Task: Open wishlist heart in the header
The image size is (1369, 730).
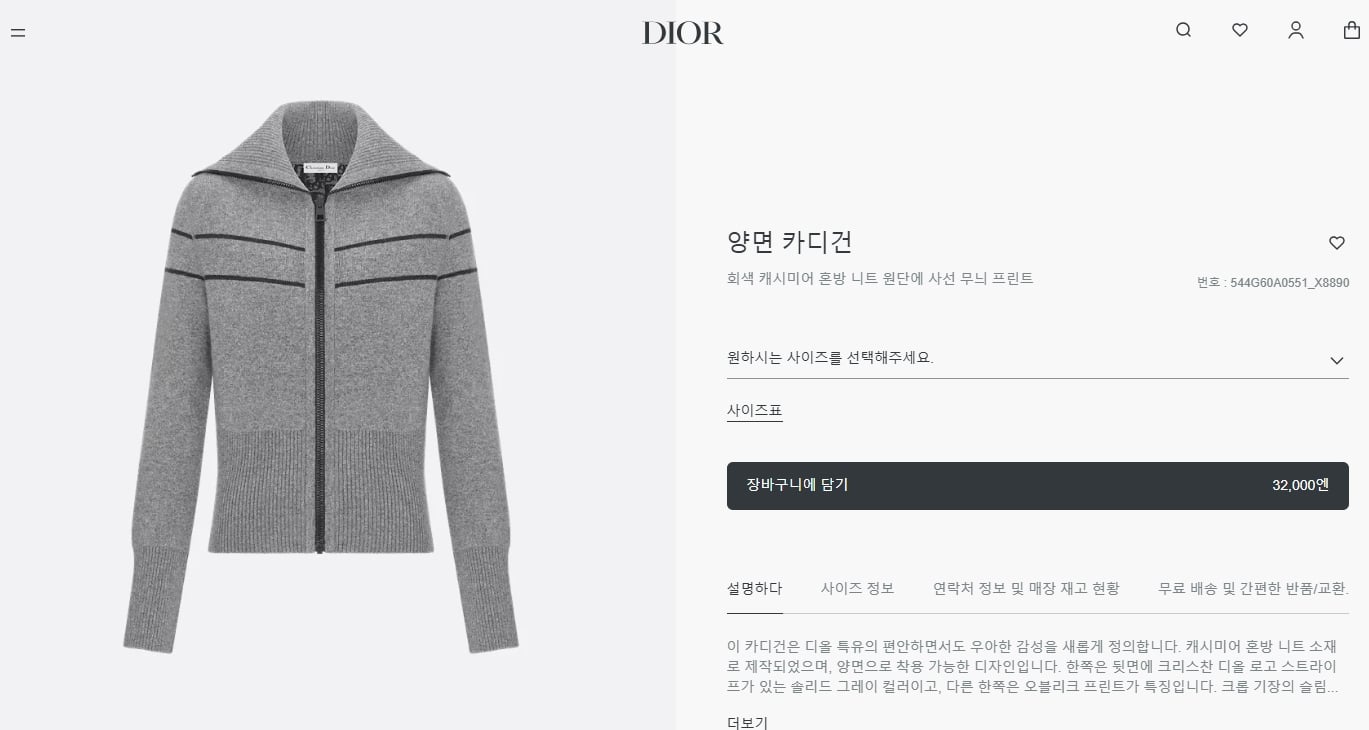Action: click(1240, 30)
